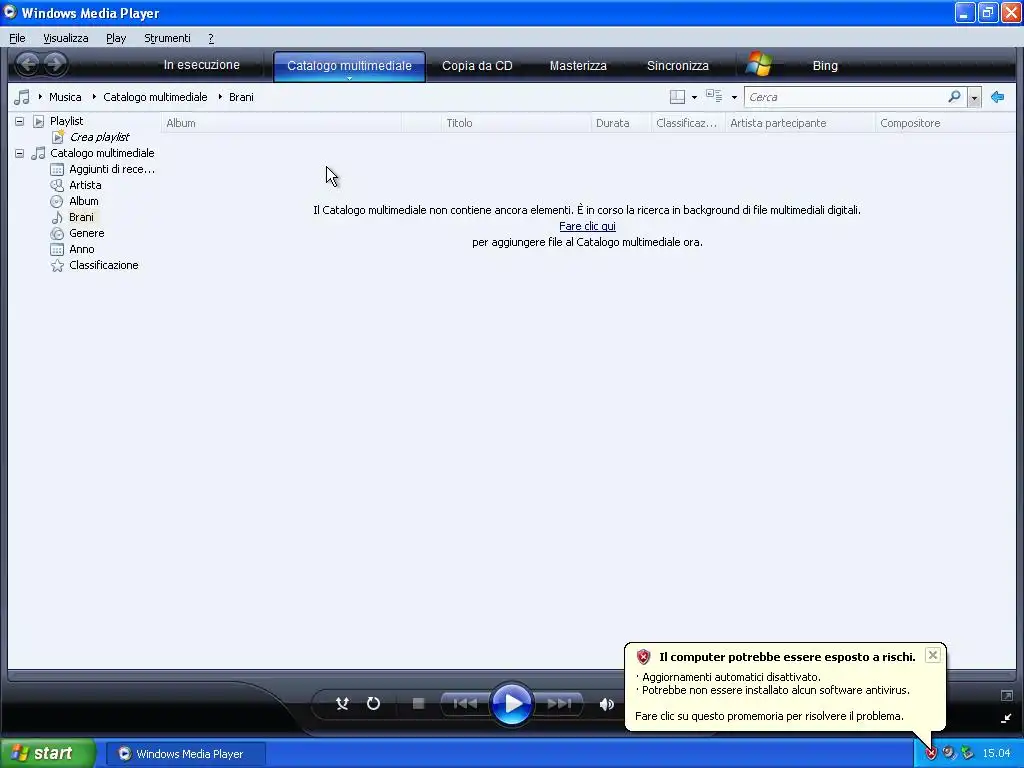
Task: Toggle shuffle playback
Action: pos(342,703)
